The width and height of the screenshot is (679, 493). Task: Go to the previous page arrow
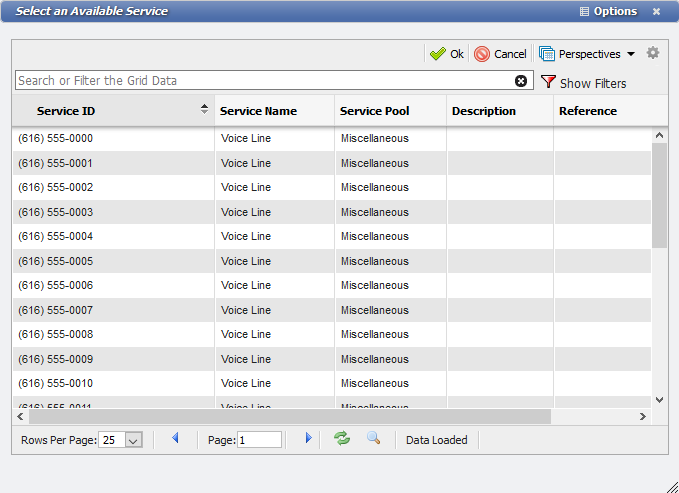point(176,439)
